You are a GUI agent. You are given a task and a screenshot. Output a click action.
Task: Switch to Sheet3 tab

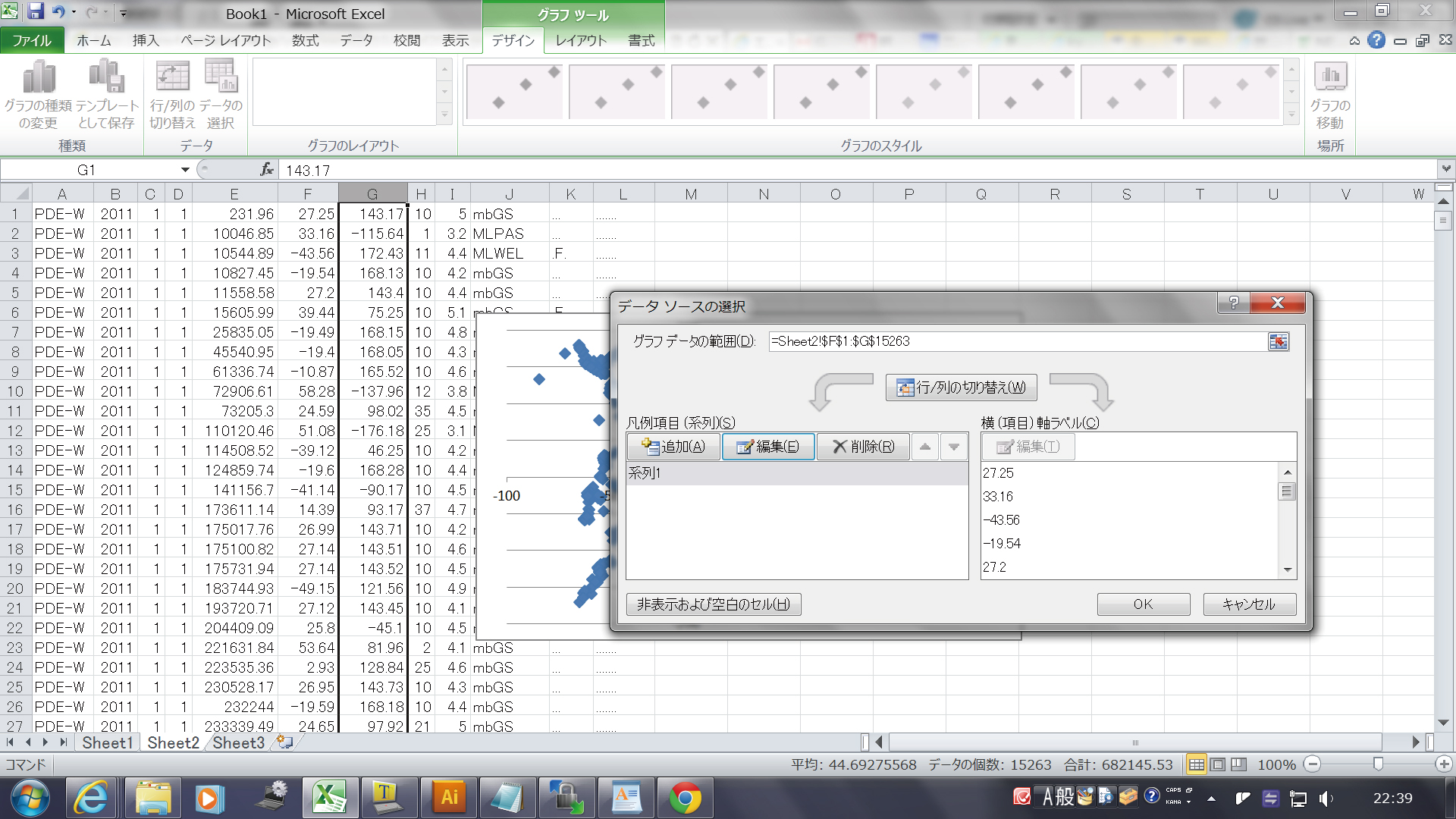(238, 742)
